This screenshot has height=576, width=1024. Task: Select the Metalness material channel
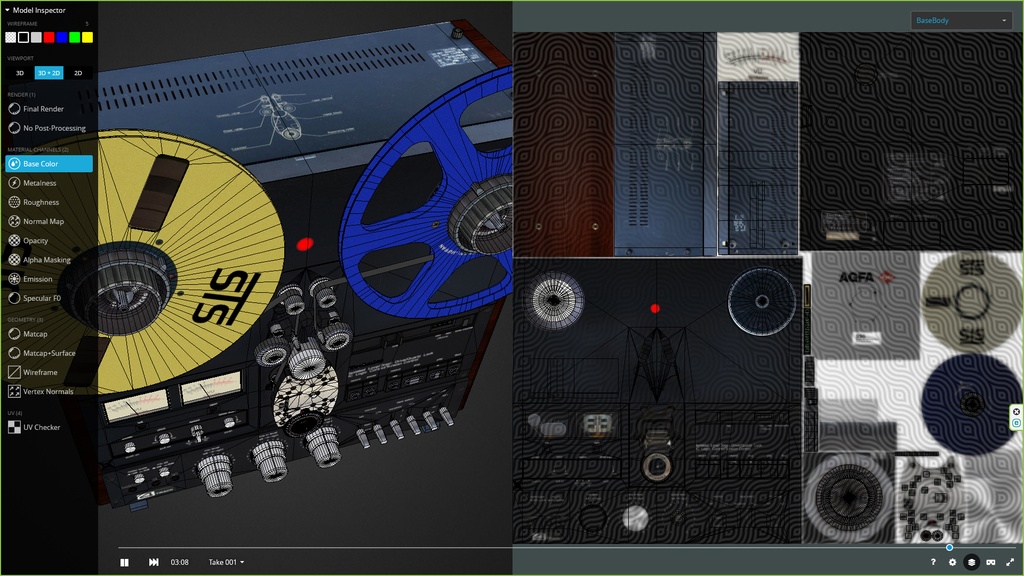click(x=40, y=183)
